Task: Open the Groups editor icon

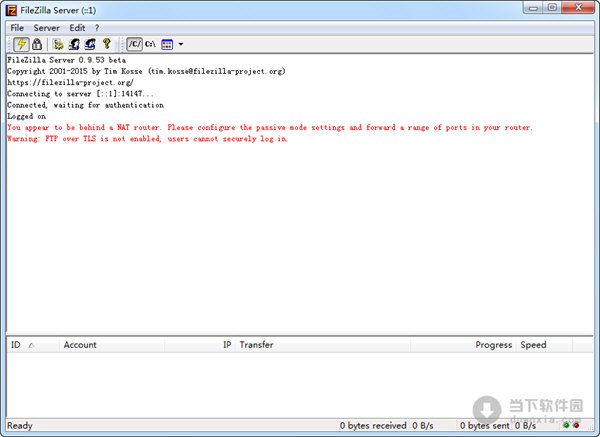Action: point(90,44)
